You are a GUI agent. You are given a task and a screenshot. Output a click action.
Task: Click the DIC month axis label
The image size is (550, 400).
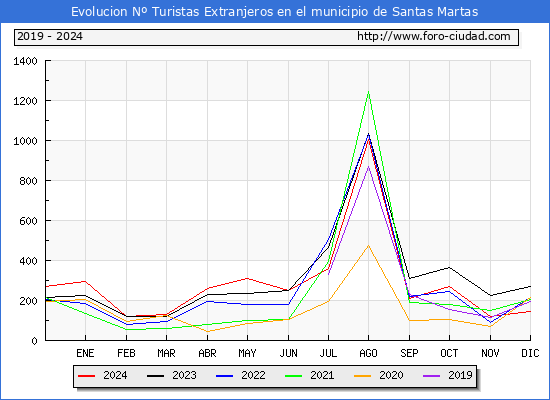tap(530, 353)
